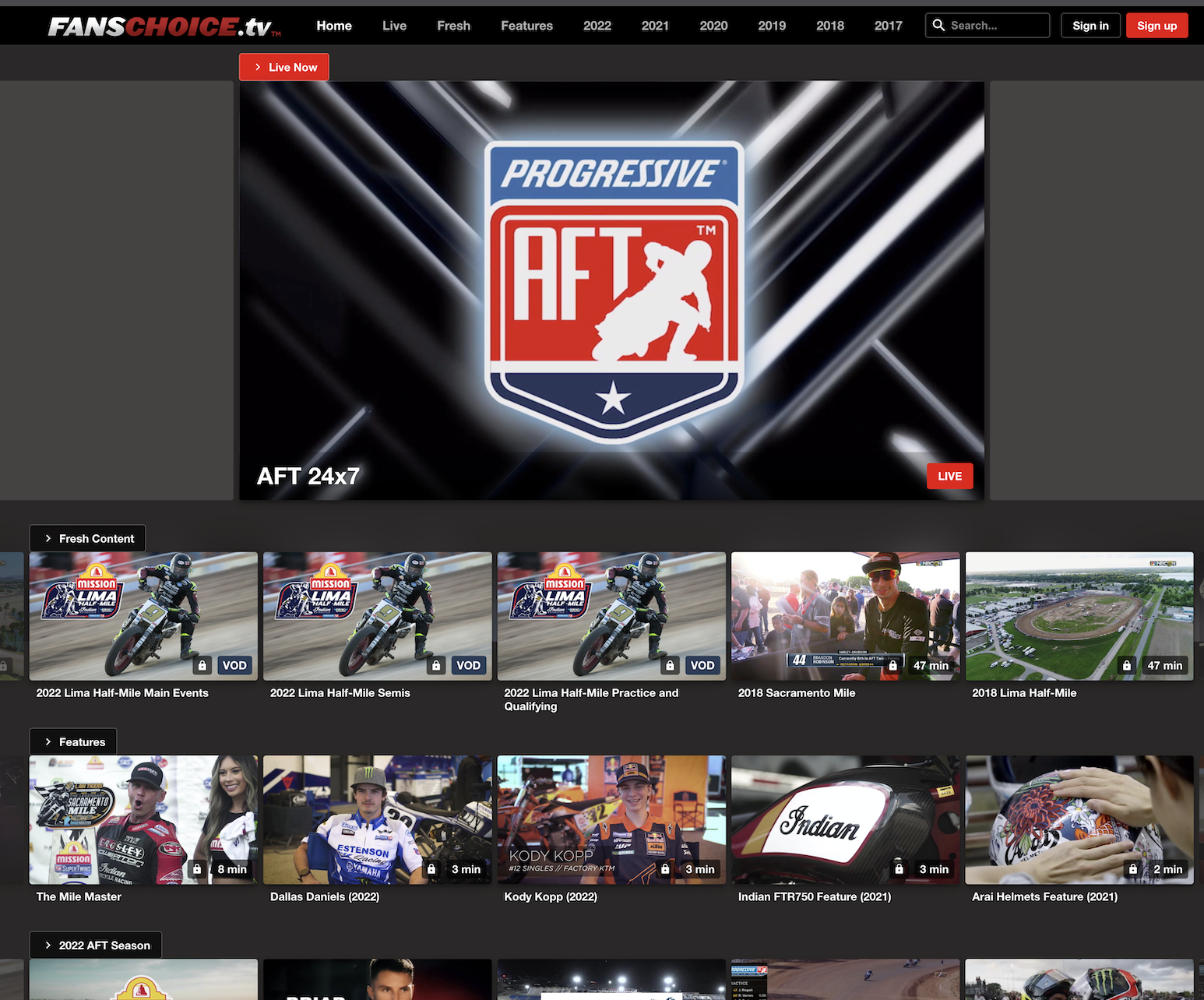Open Lima Half-Mile Practice and Qualifying thumbnail
1204x1000 pixels.
pyautogui.click(x=611, y=616)
